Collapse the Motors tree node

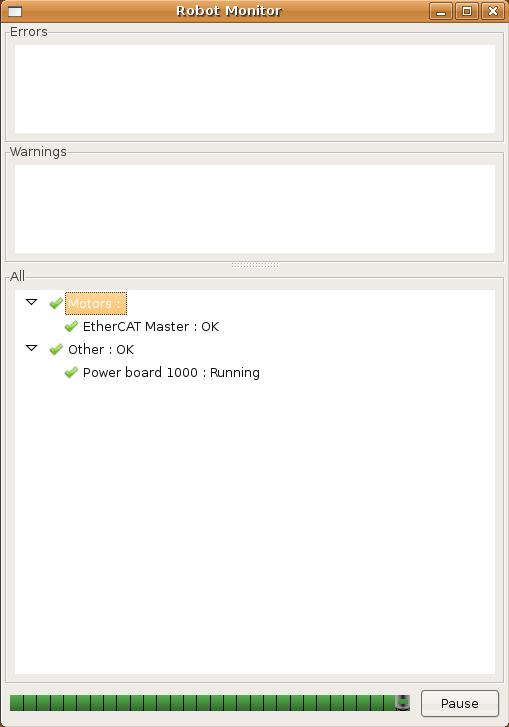32,302
